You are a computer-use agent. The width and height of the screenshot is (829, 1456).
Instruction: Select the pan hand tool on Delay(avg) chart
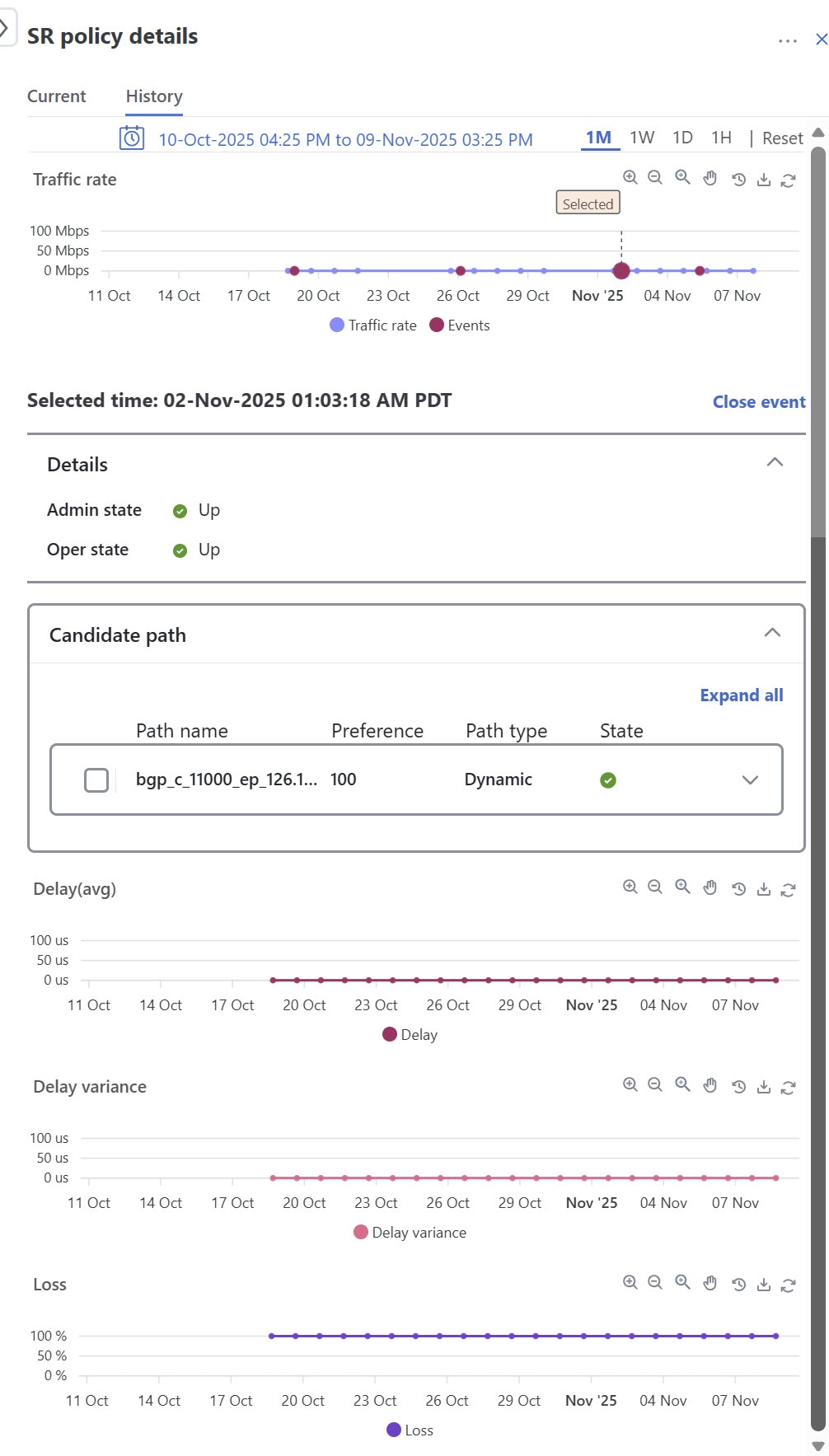[x=710, y=887]
